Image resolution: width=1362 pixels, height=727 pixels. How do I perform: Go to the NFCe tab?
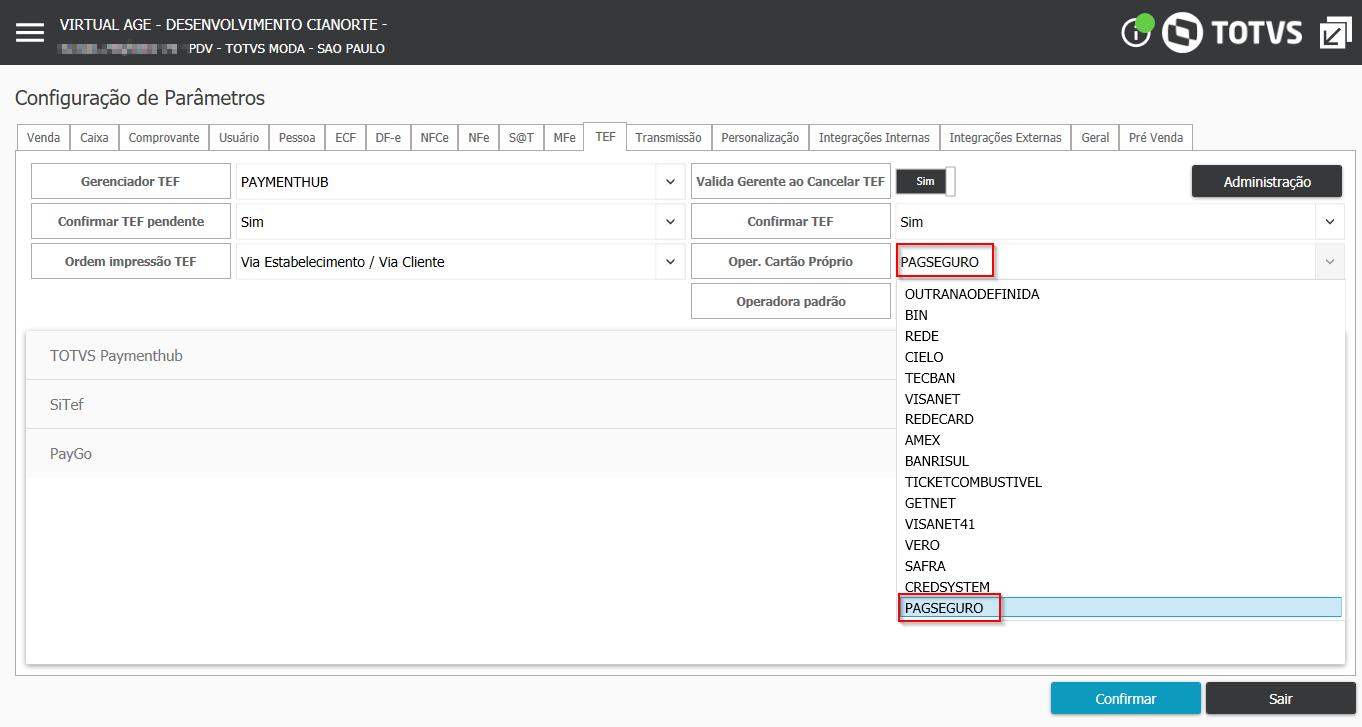(434, 138)
